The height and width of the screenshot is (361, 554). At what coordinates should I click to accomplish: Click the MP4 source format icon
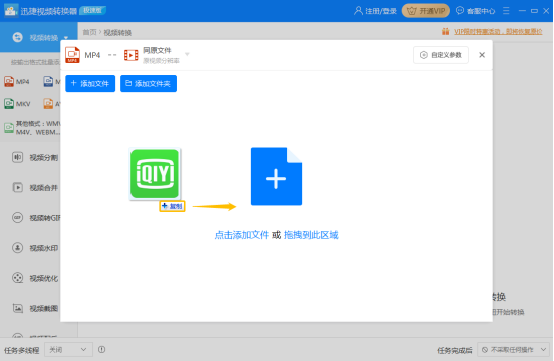(x=72, y=55)
